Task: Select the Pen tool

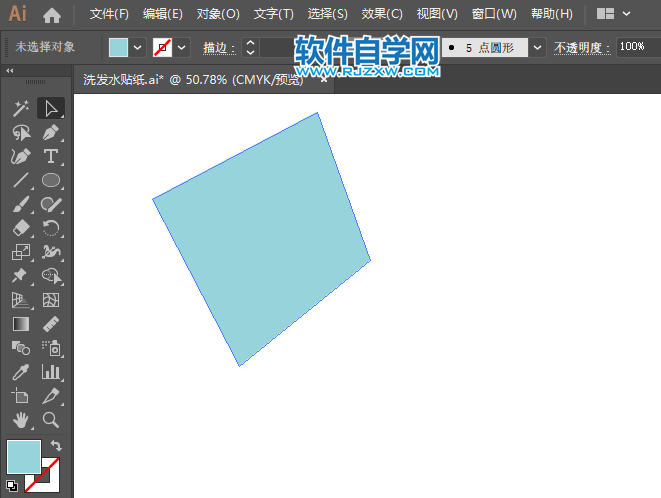Action: click(x=51, y=132)
